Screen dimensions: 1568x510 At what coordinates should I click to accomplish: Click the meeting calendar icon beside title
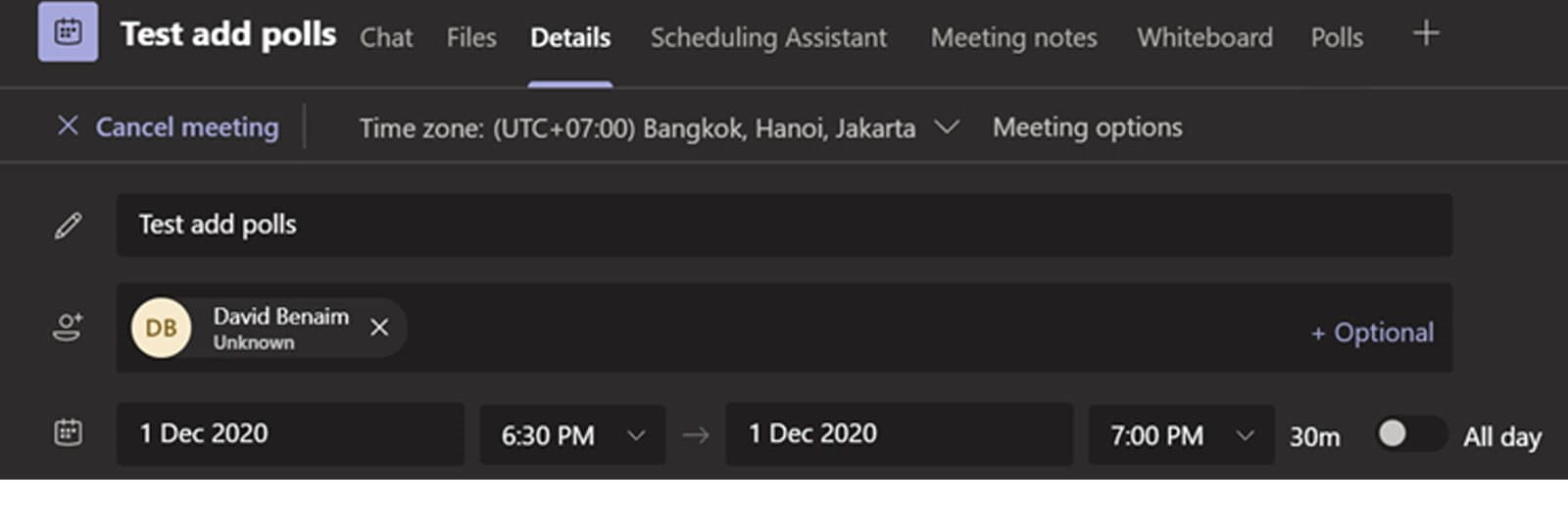(x=68, y=32)
